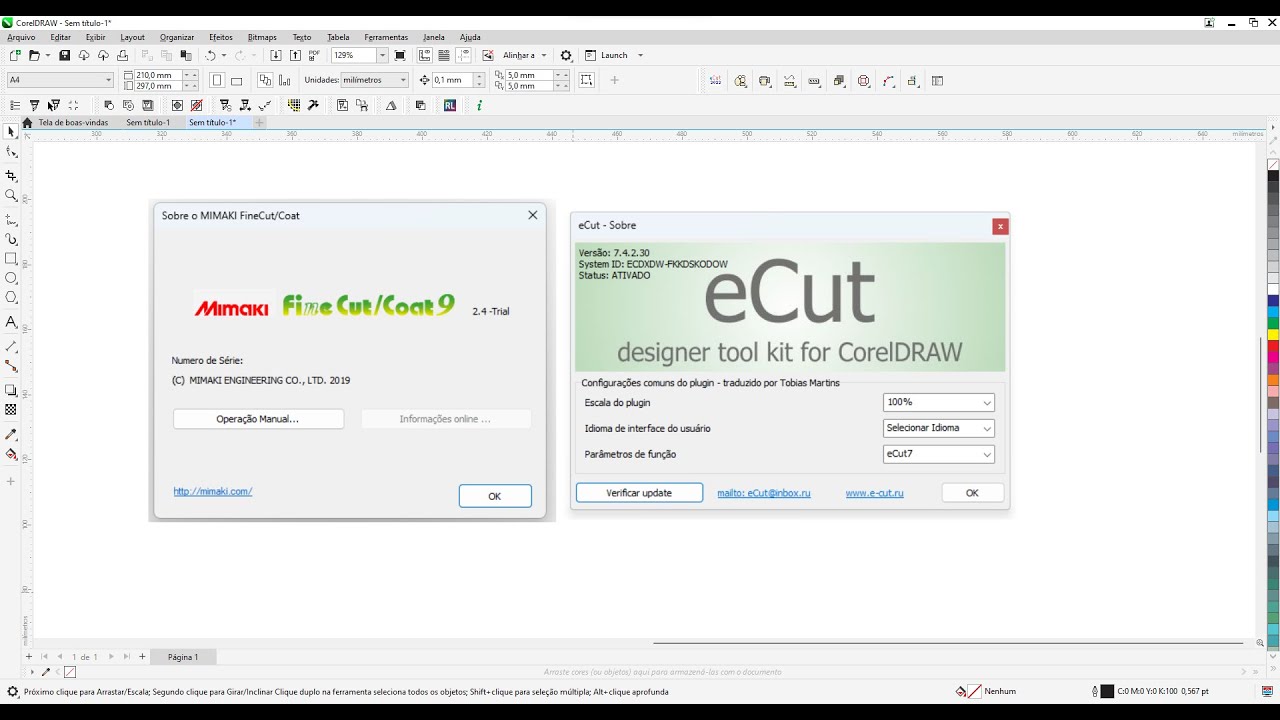Open the Unidades milímetros dropdown
The image size is (1280, 720).
[403, 80]
